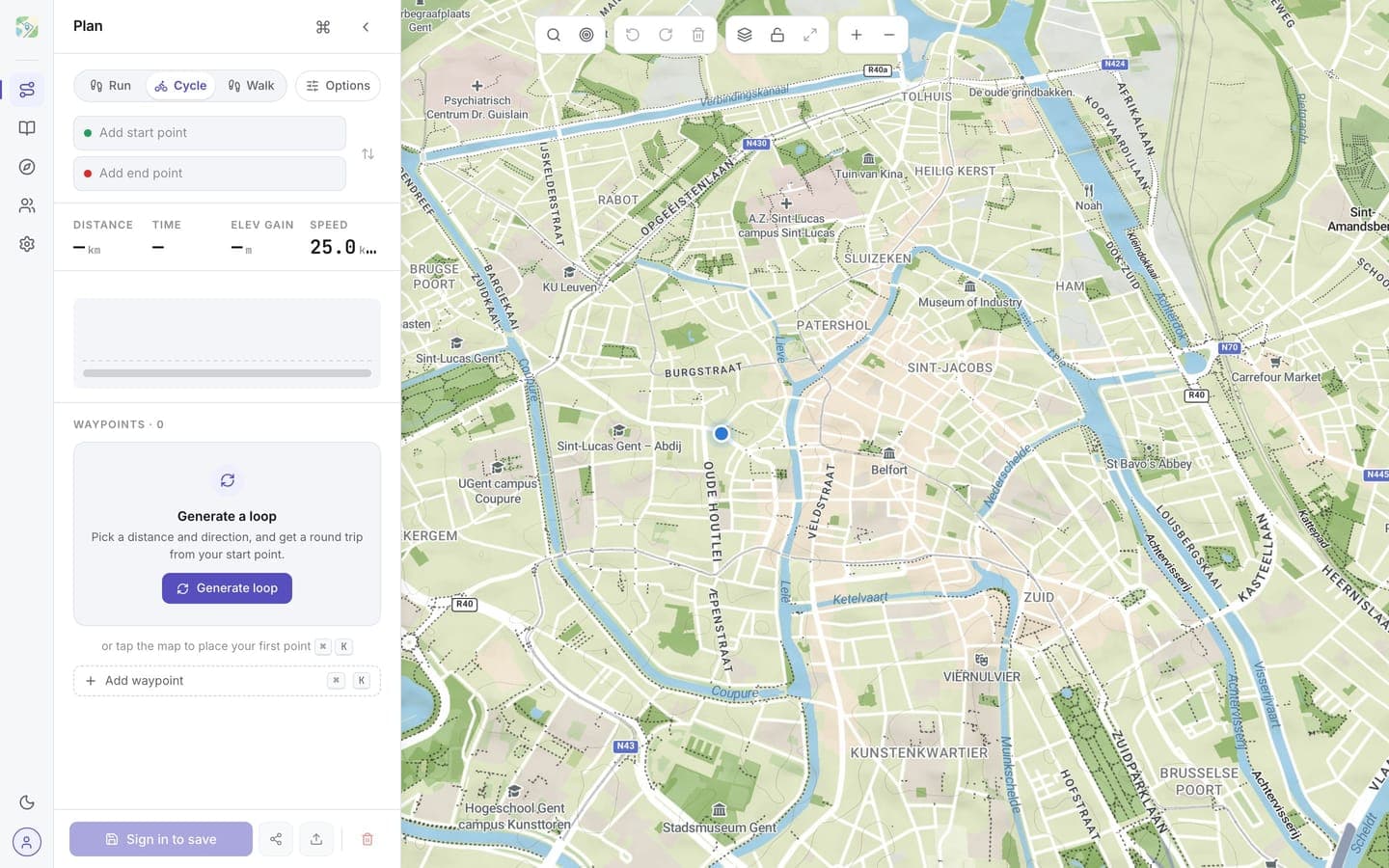Delete route with red trash icon
Viewport: 1389px width, 868px height.
pos(368,839)
